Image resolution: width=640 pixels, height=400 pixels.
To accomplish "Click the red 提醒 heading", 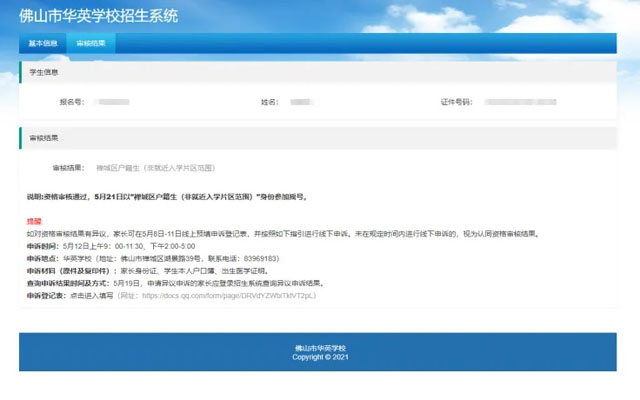I will pyautogui.click(x=34, y=220).
